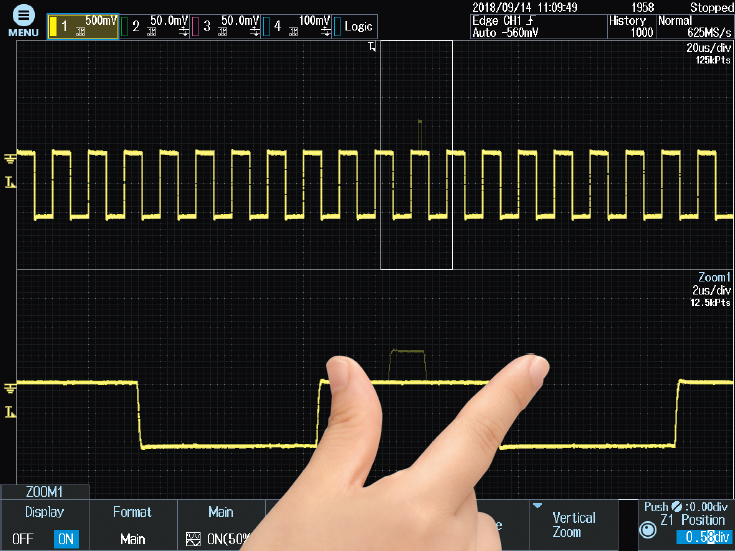The width and height of the screenshot is (735, 551).
Task: Click the trigger level marker on main waveform
Action: pyautogui.click(x=10, y=182)
